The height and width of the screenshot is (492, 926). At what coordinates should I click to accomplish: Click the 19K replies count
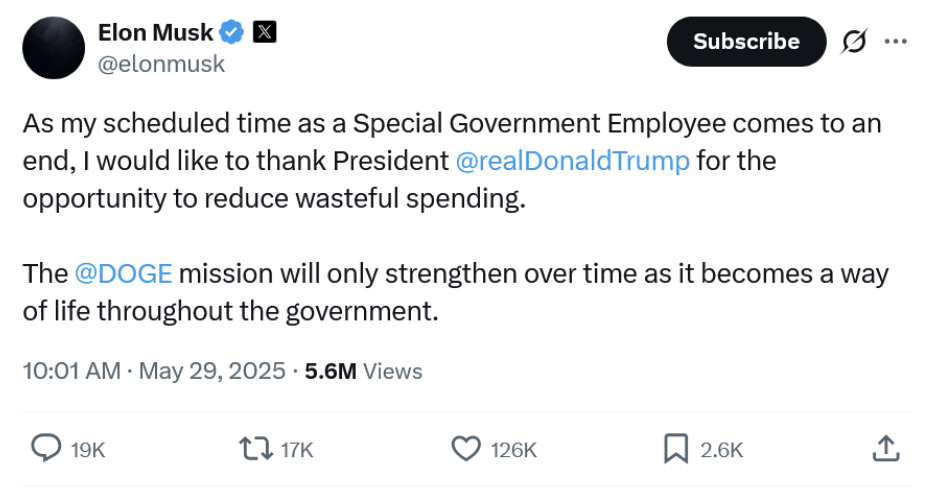click(x=88, y=451)
